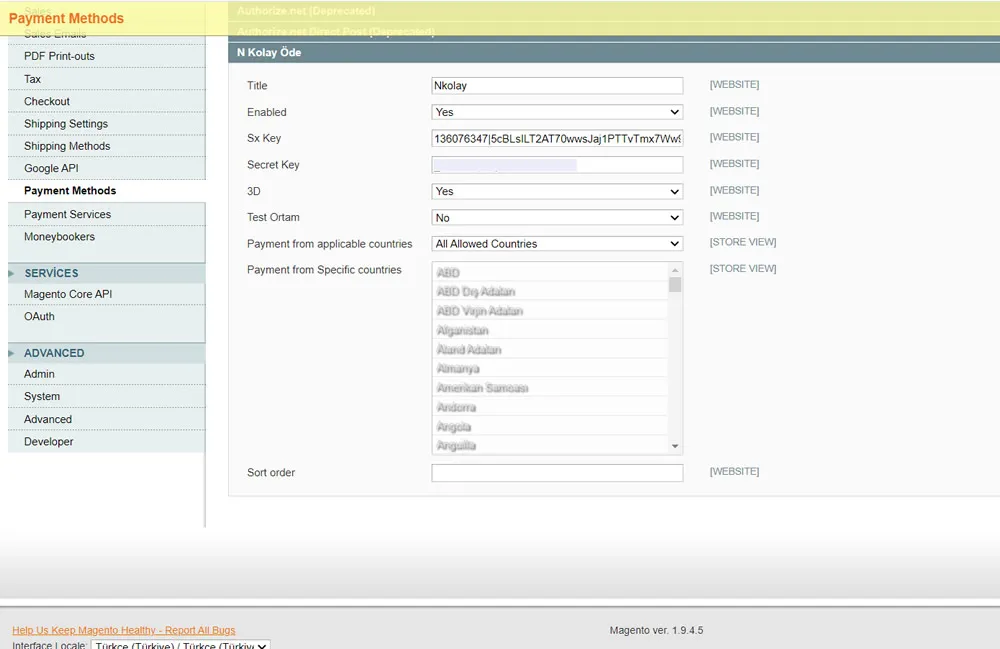The width and height of the screenshot is (1000, 649).
Task: Select Shipping Methods in sidebar
Action: [x=67, y=146]
